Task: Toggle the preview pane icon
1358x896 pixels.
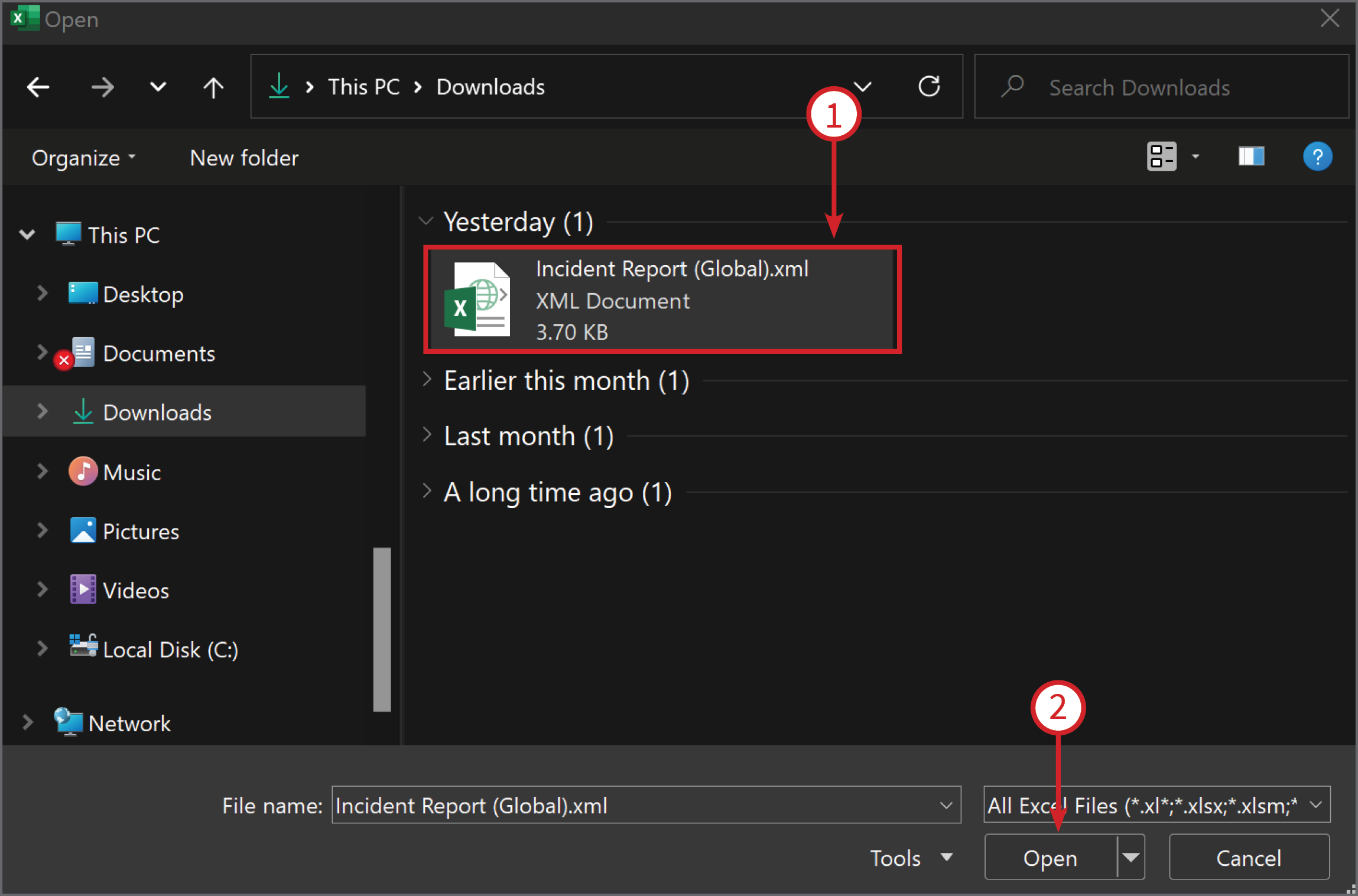Action: click(x=1251, y=157)
